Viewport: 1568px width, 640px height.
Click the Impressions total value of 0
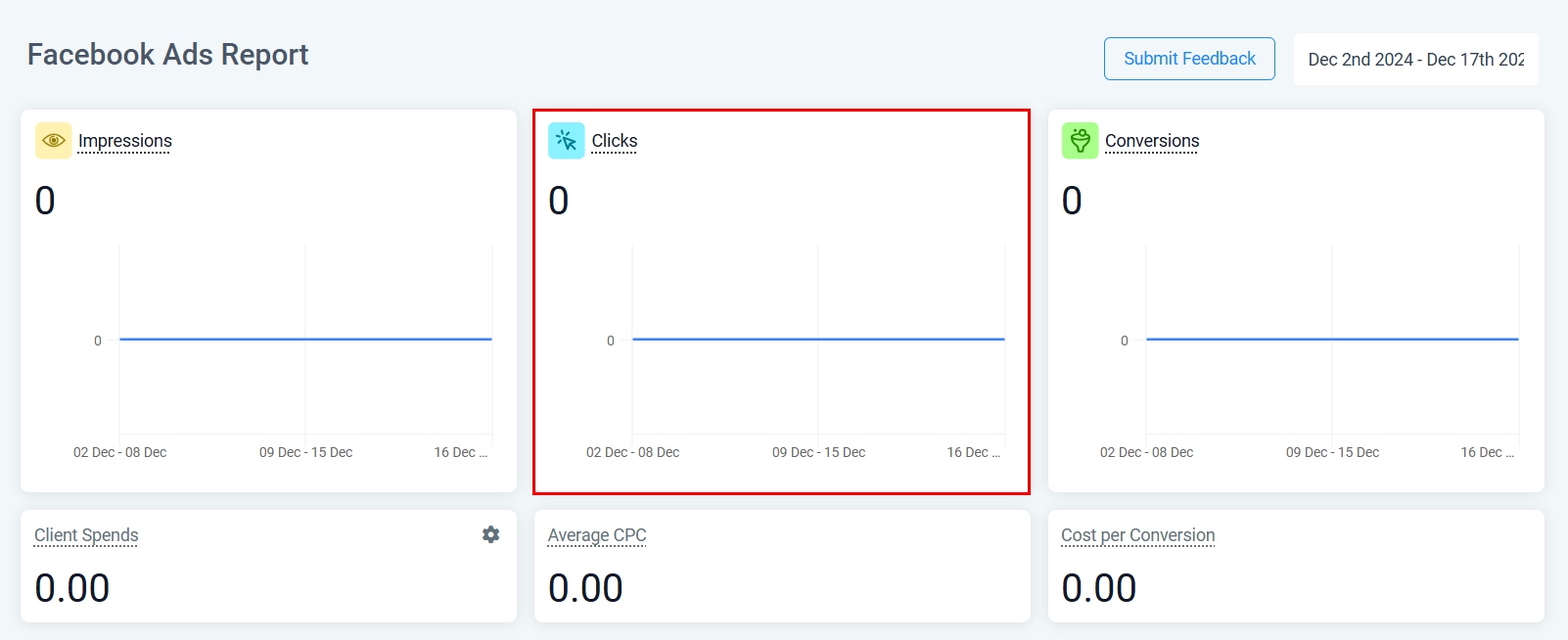45,201
